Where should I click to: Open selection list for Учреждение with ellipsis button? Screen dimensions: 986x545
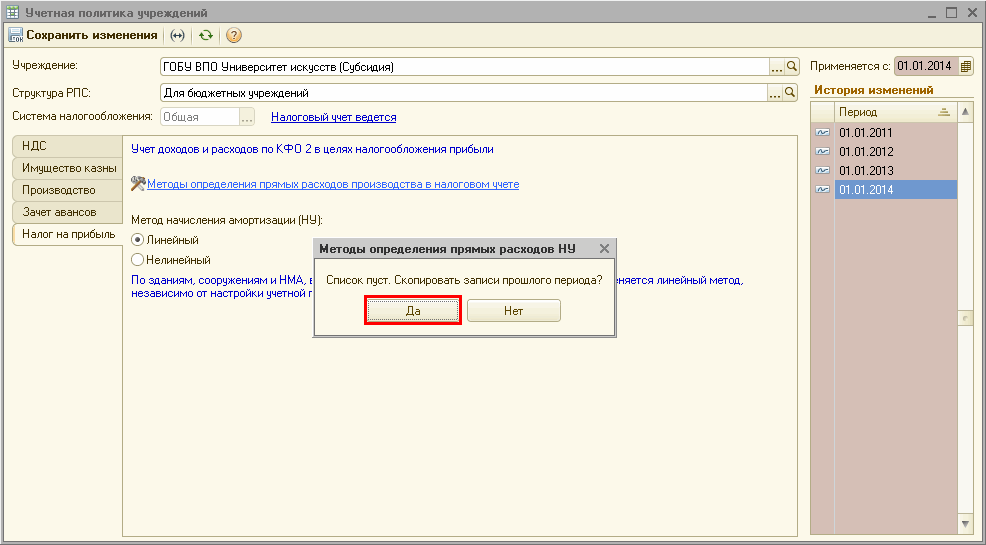pos(777,66)
